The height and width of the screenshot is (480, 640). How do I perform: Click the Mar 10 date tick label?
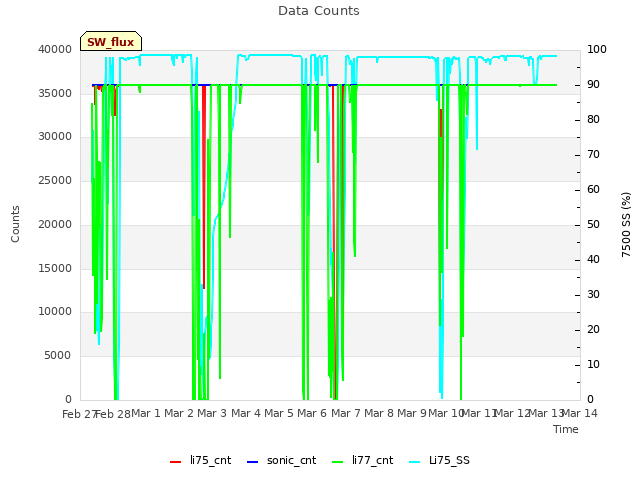click(446, 413)
